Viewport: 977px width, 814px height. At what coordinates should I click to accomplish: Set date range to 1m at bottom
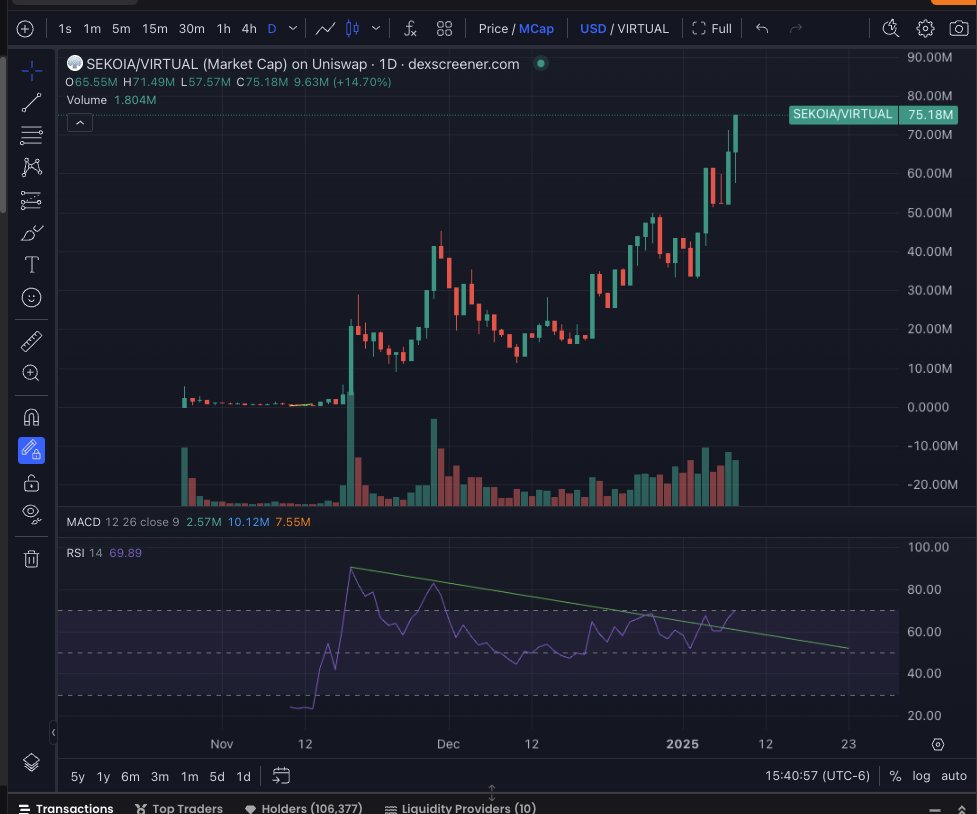189,777
